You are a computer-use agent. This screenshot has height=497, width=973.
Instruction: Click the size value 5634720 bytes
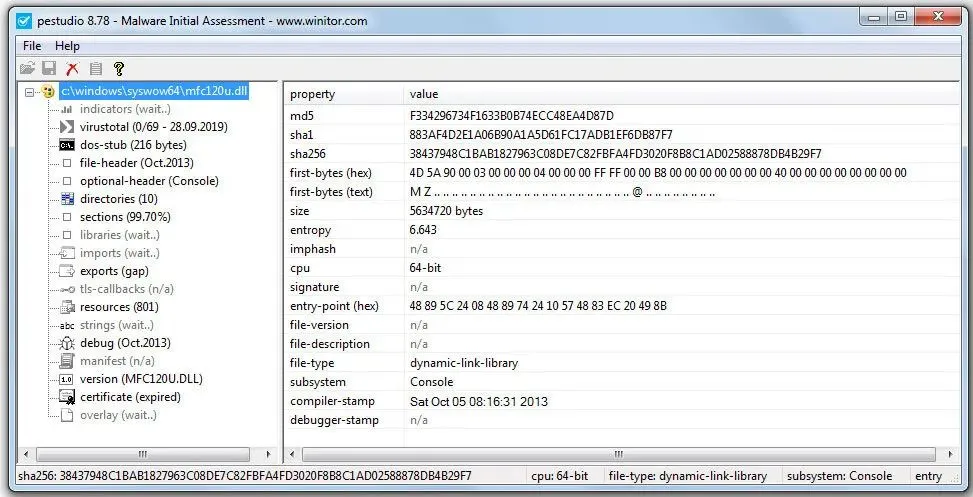pos(446,211)
